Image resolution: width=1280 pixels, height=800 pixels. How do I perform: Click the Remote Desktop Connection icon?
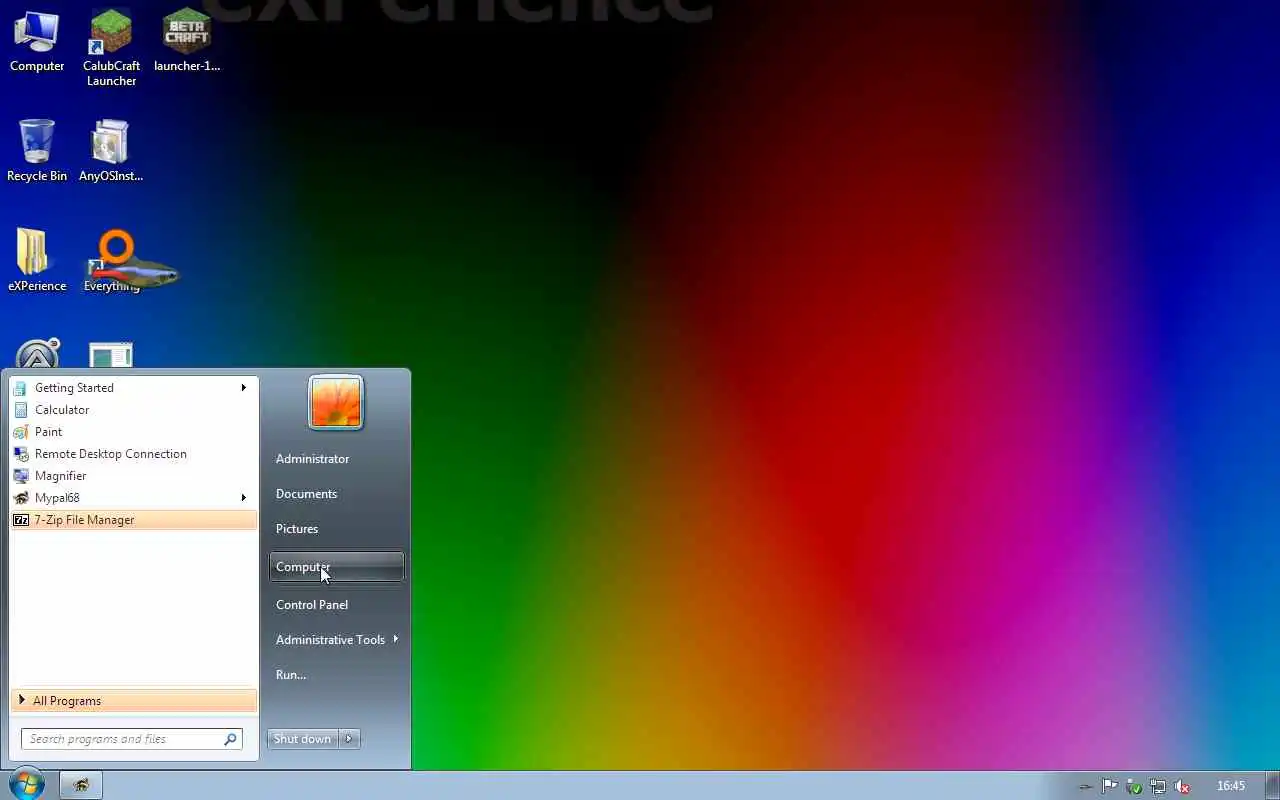(x=21, y=454)
